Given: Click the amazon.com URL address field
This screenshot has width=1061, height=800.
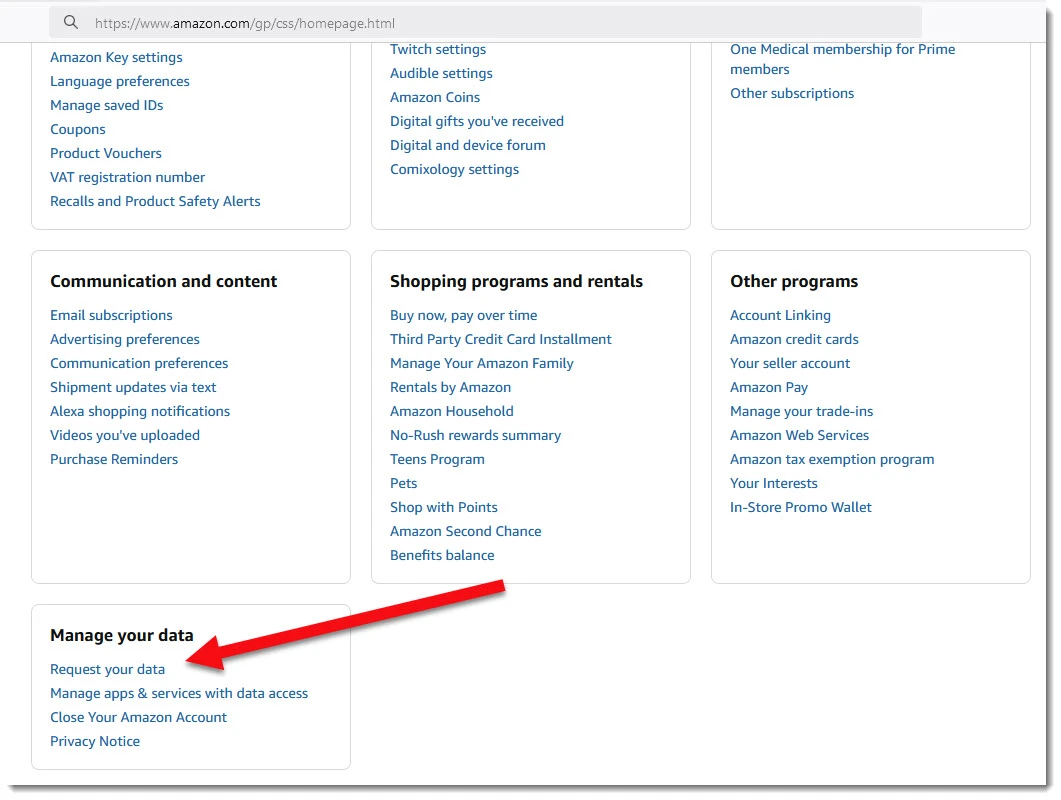Looking at the screenshot, I should coord(485,23).
